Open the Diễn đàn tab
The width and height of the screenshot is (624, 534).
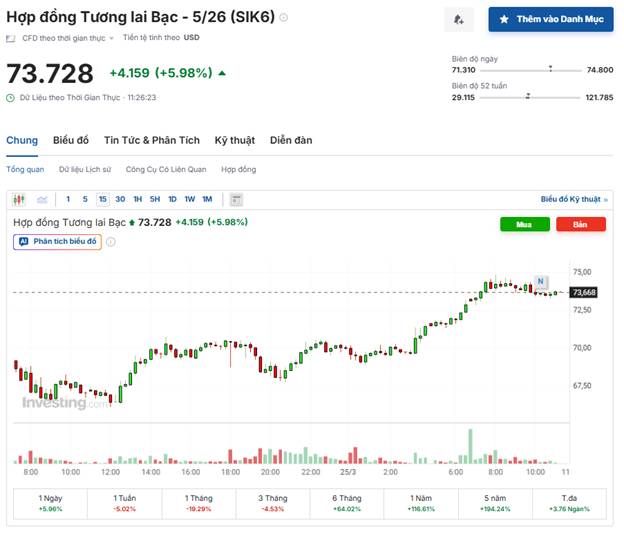[x=291, y=140]
